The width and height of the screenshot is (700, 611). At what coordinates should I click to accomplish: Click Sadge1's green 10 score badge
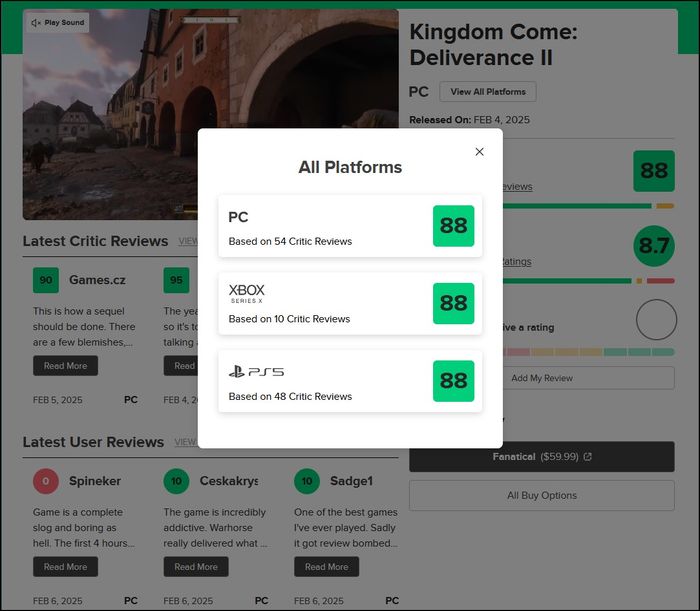(x=307, y=481)
